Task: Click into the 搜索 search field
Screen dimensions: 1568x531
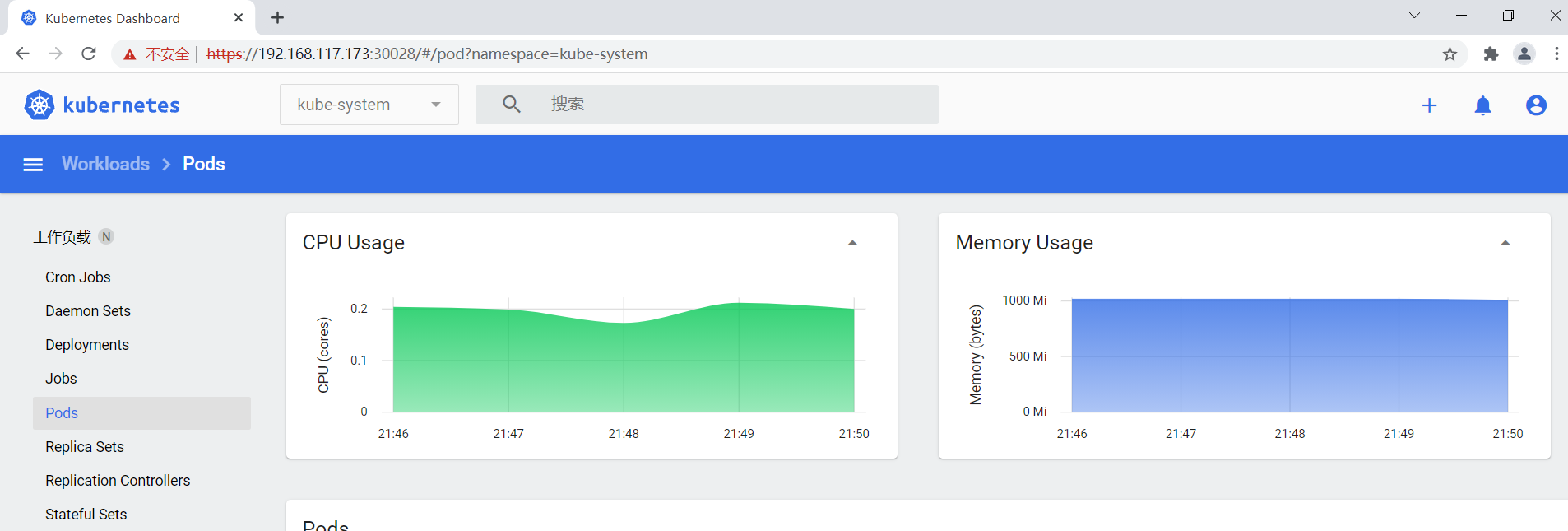Action: 707,105
